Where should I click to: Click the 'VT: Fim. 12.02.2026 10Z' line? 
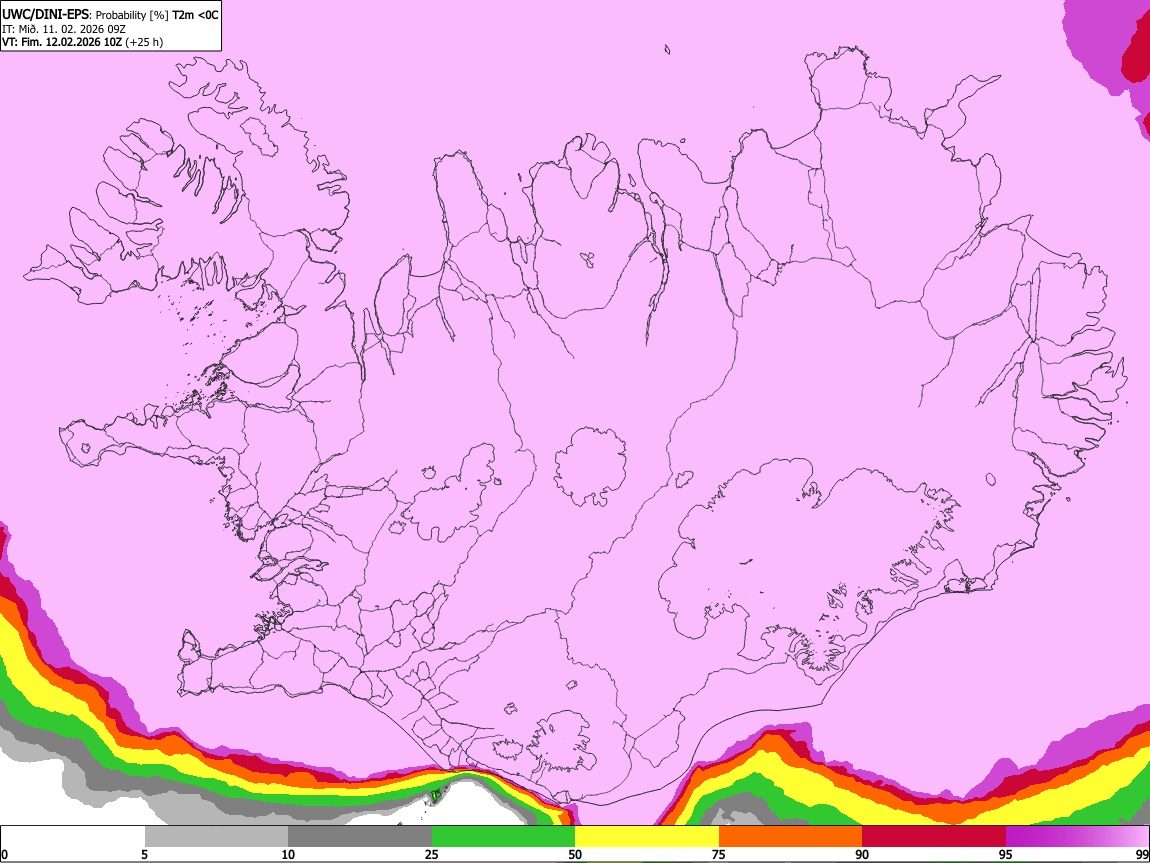[x=62, y=42]
